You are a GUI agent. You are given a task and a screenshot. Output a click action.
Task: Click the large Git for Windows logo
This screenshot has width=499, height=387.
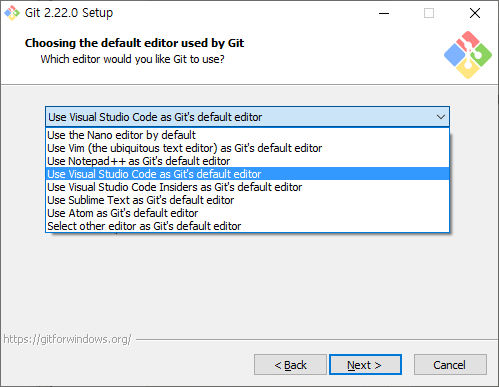click(x=468, y=55)
